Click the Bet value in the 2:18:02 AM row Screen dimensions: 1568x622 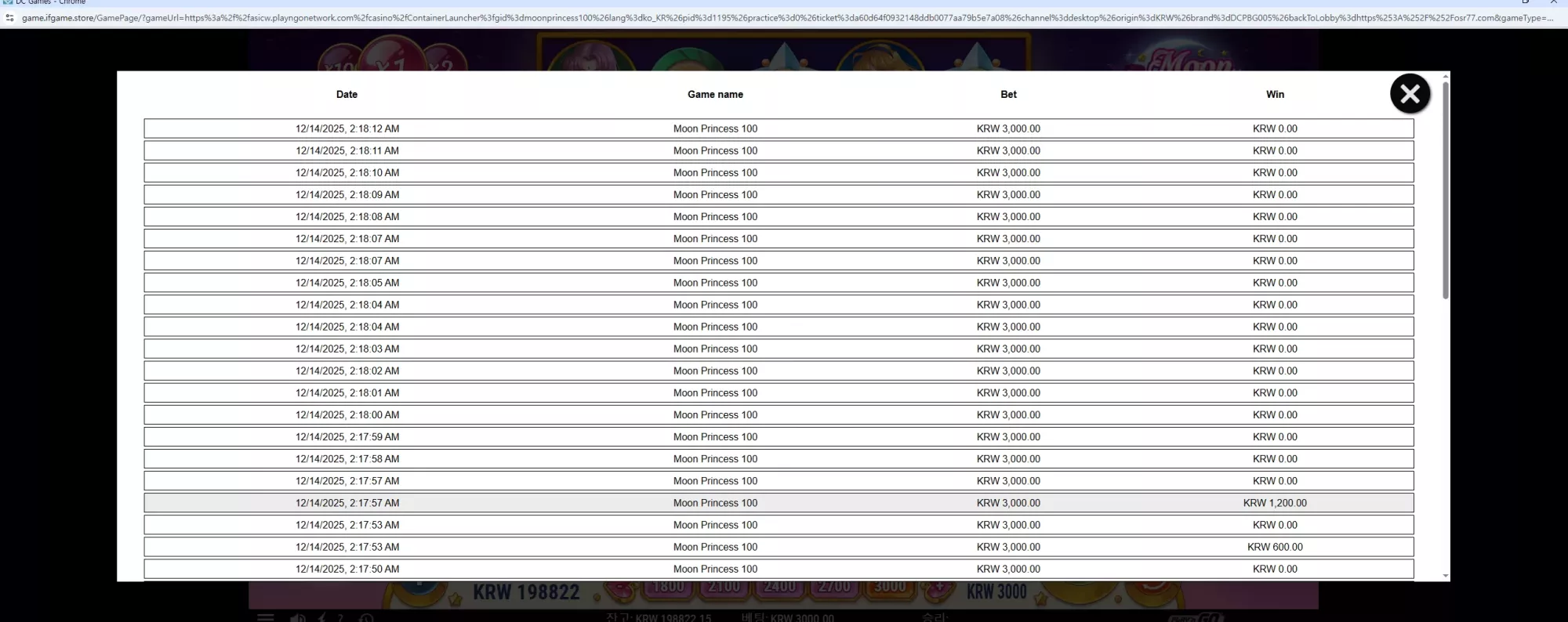coord(1008,371)
